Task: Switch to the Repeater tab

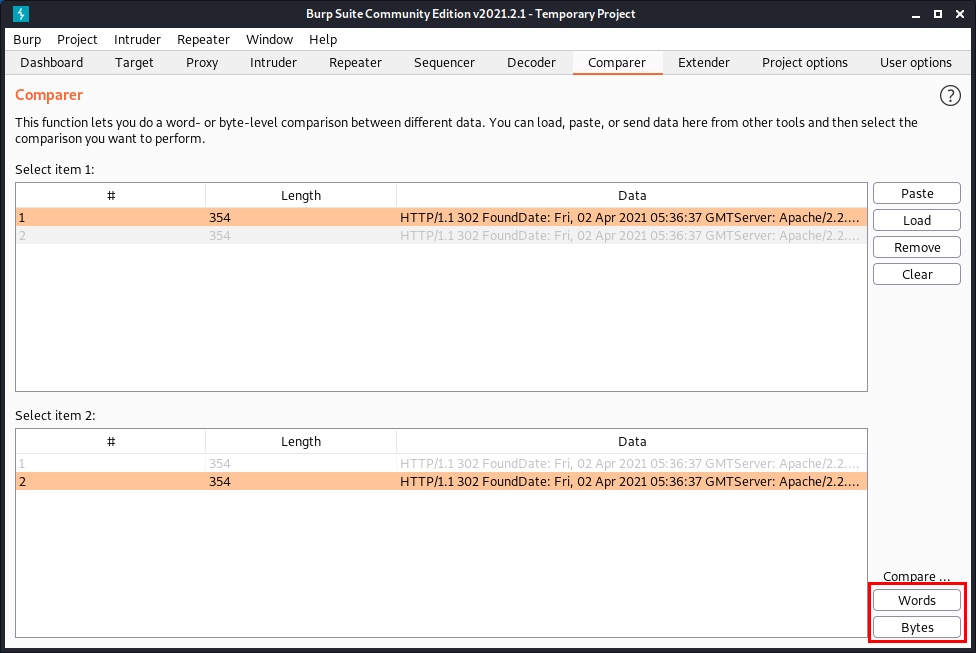Action: coord(355,62)
